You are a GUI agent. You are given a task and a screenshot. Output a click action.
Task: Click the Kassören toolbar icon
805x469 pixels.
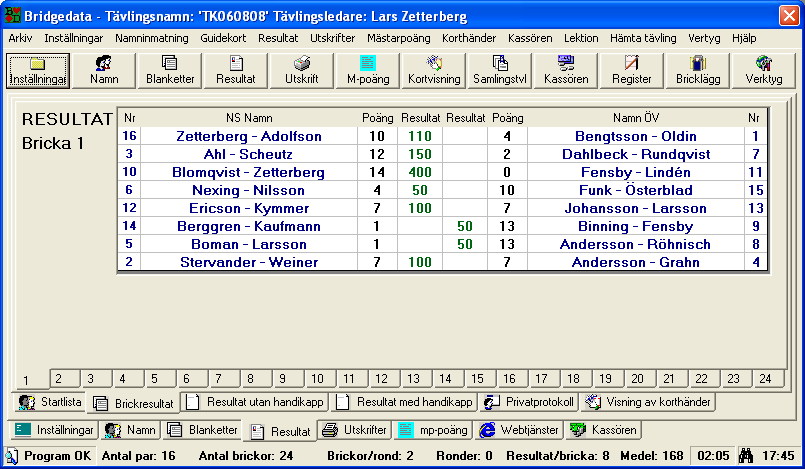(x=565, y=70)
